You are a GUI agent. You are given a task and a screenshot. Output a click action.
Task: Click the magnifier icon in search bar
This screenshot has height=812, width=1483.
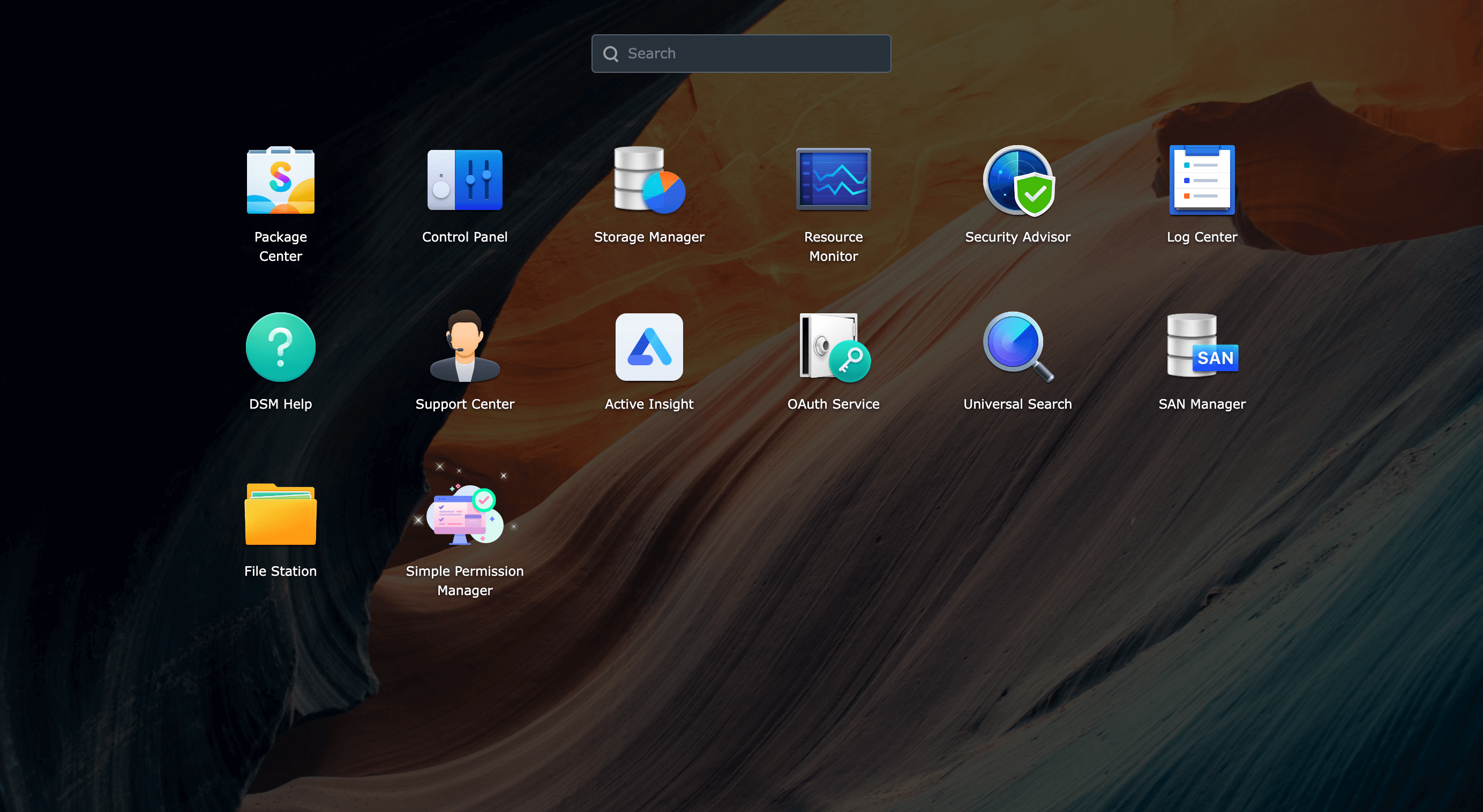[610, 54]
